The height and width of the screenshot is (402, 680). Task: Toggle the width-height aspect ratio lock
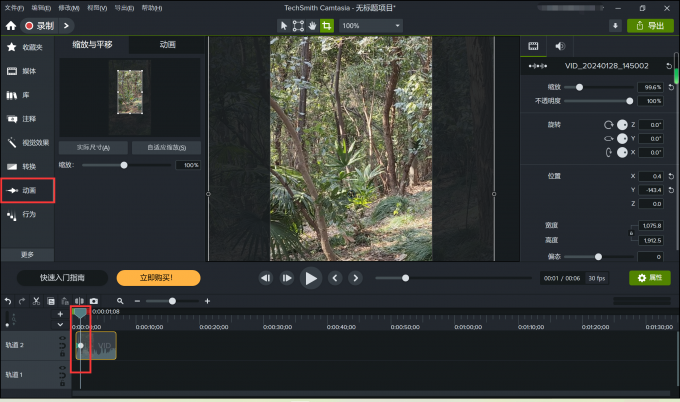tap(629, 233)
